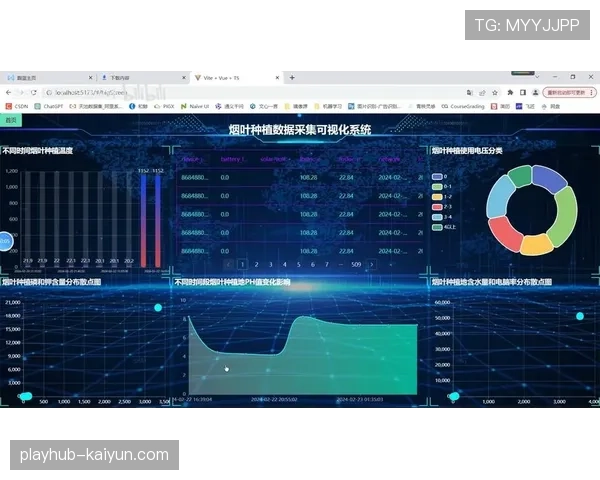The width and height of the screenshot is (600, 480).
Task: Jump to last page 509 in pagination
Action: coord(356,264)
